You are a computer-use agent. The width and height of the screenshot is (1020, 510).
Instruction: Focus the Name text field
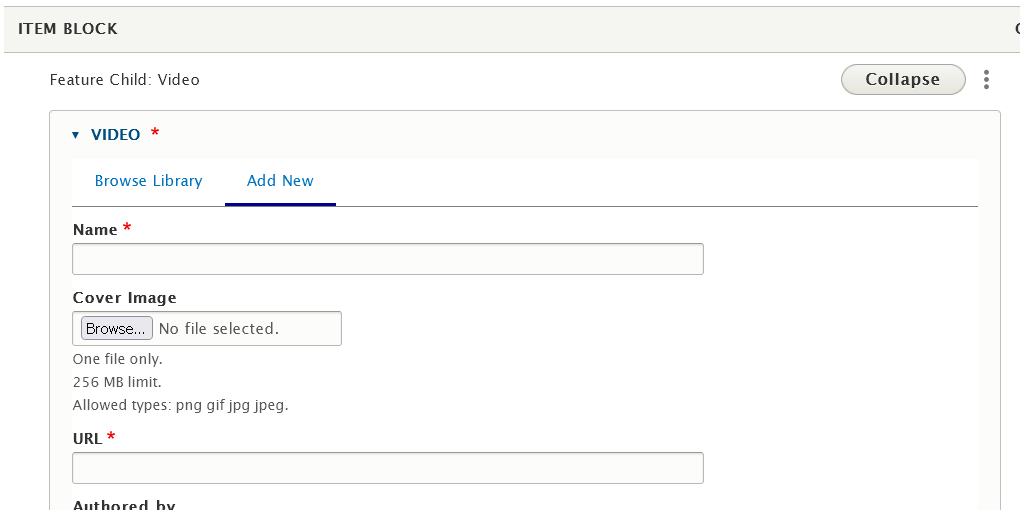point(387,259)
